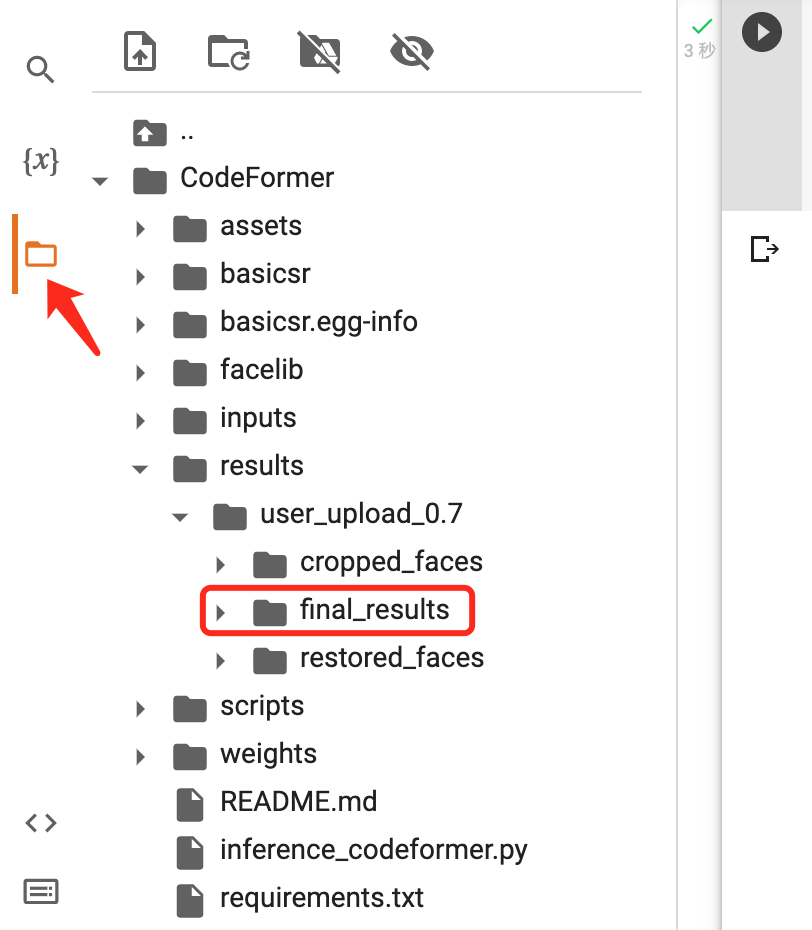This screenshot has height=930, width=812.
Task: Refresh the file browser
Action: (x=229, y=51)
